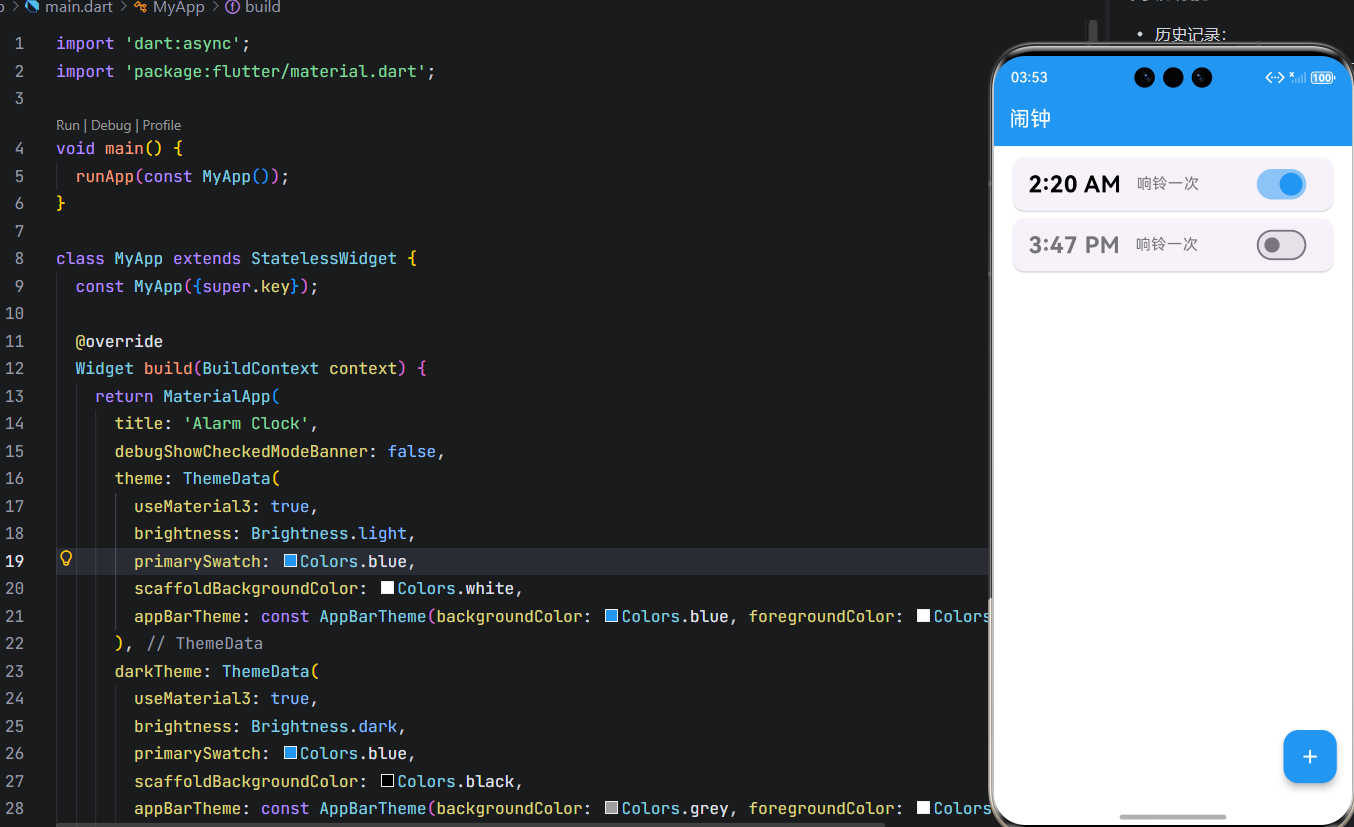Click the editor horizontal scrollbar
1354x827 pixels.
[x=470, y=824]
